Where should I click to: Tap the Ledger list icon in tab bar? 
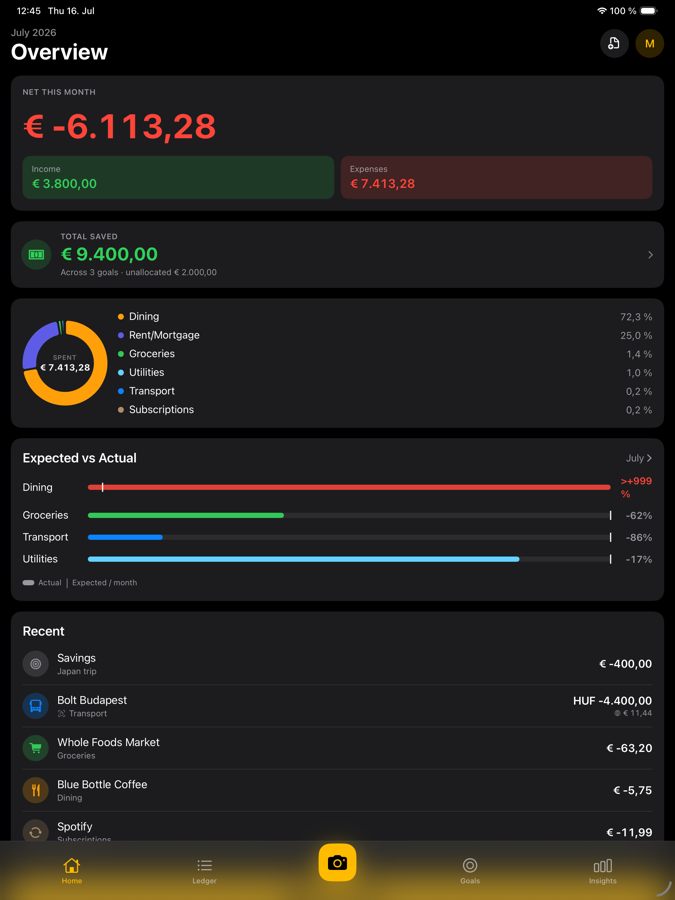click(x=204, y=865)
